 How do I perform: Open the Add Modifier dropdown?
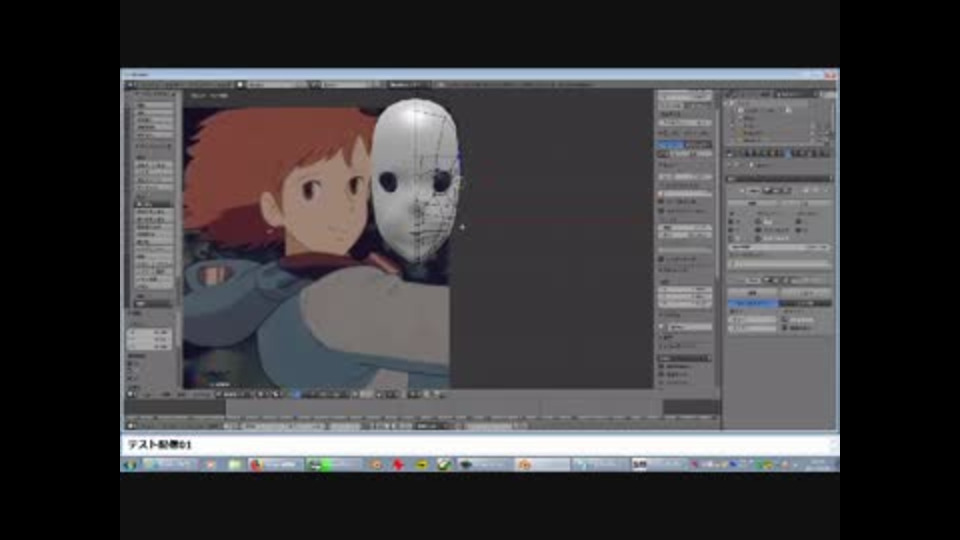tap(780, 178)
